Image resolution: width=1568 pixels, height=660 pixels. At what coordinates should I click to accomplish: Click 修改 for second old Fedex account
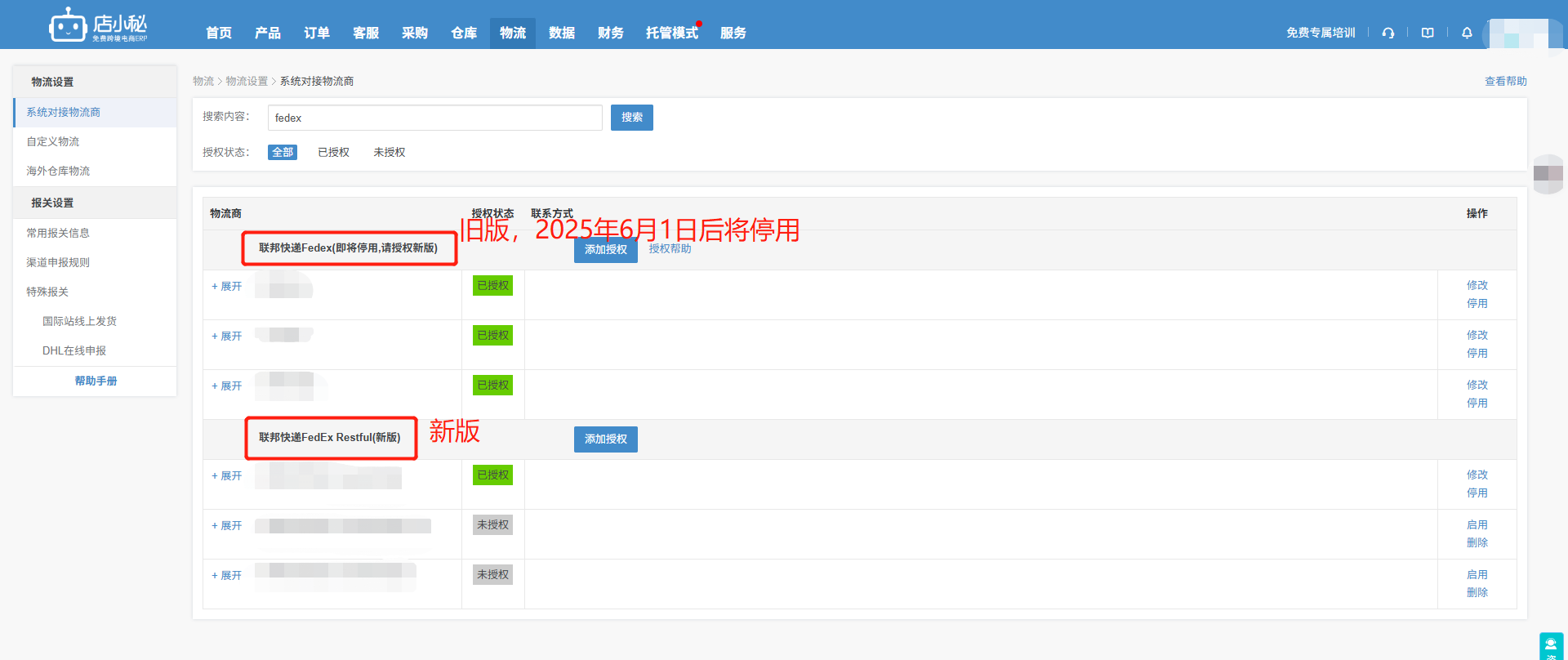[x=1477, y=336]
